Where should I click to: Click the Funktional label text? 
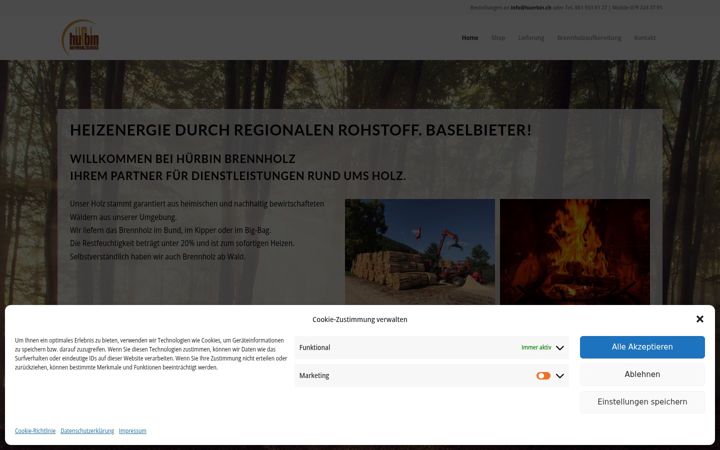315,348
